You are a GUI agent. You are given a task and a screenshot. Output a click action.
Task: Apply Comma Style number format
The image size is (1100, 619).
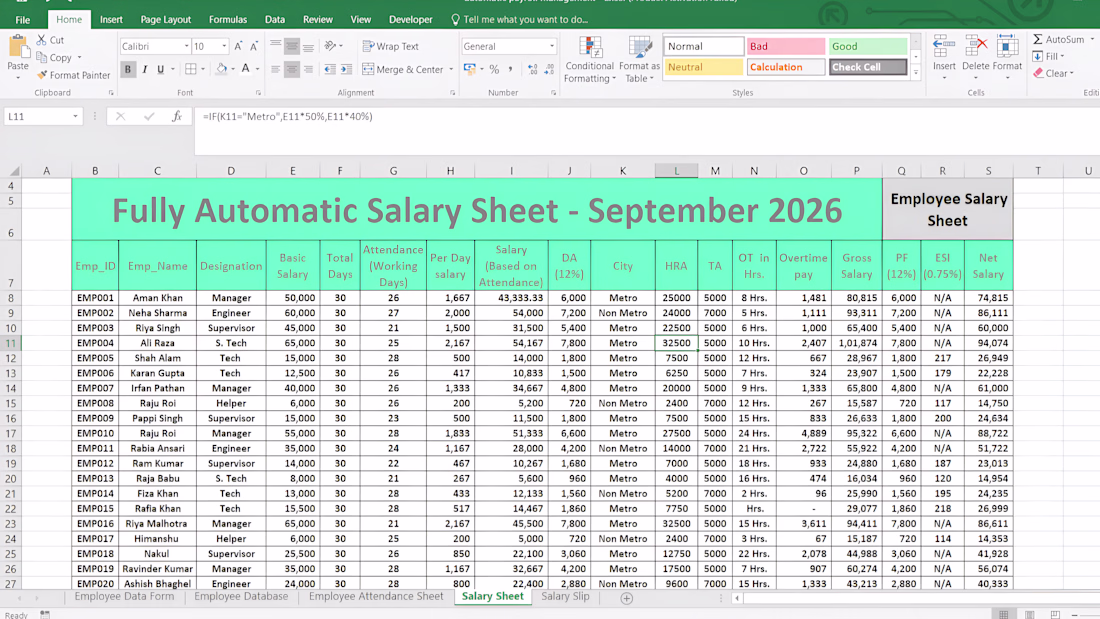point(511,69)
